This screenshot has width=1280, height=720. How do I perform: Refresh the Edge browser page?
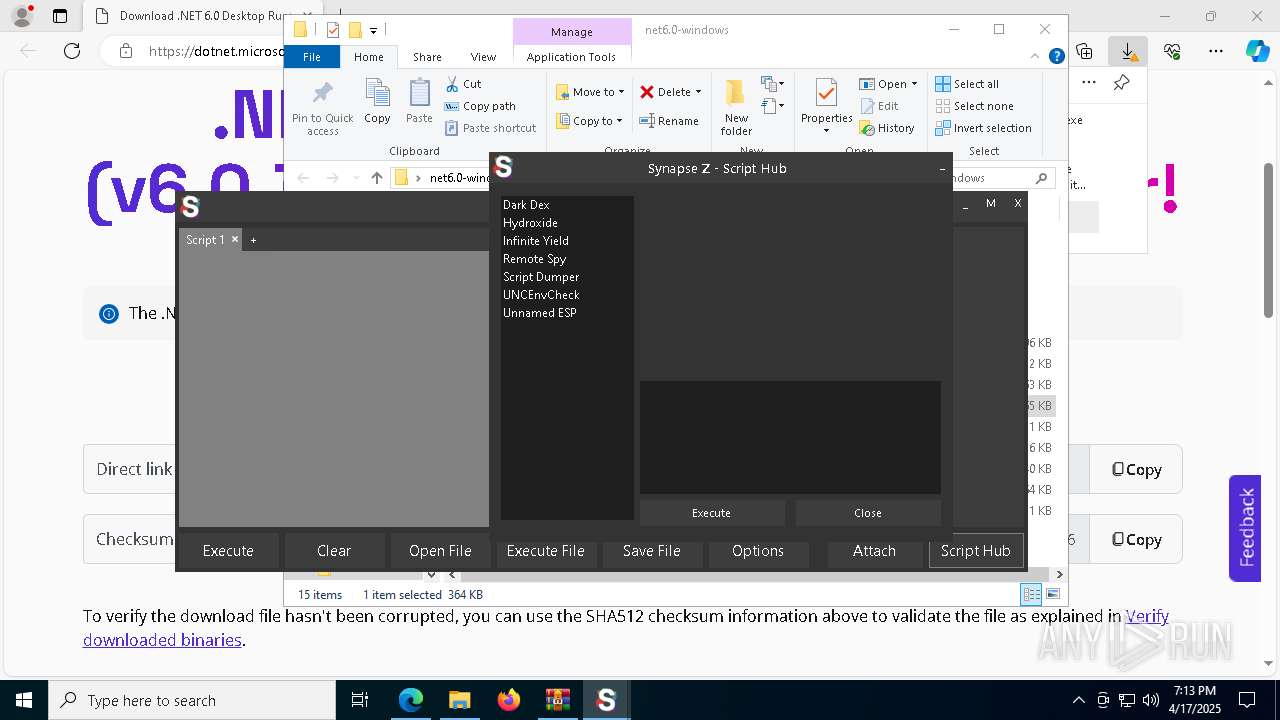pyautogui.click(x=72, y=51)
